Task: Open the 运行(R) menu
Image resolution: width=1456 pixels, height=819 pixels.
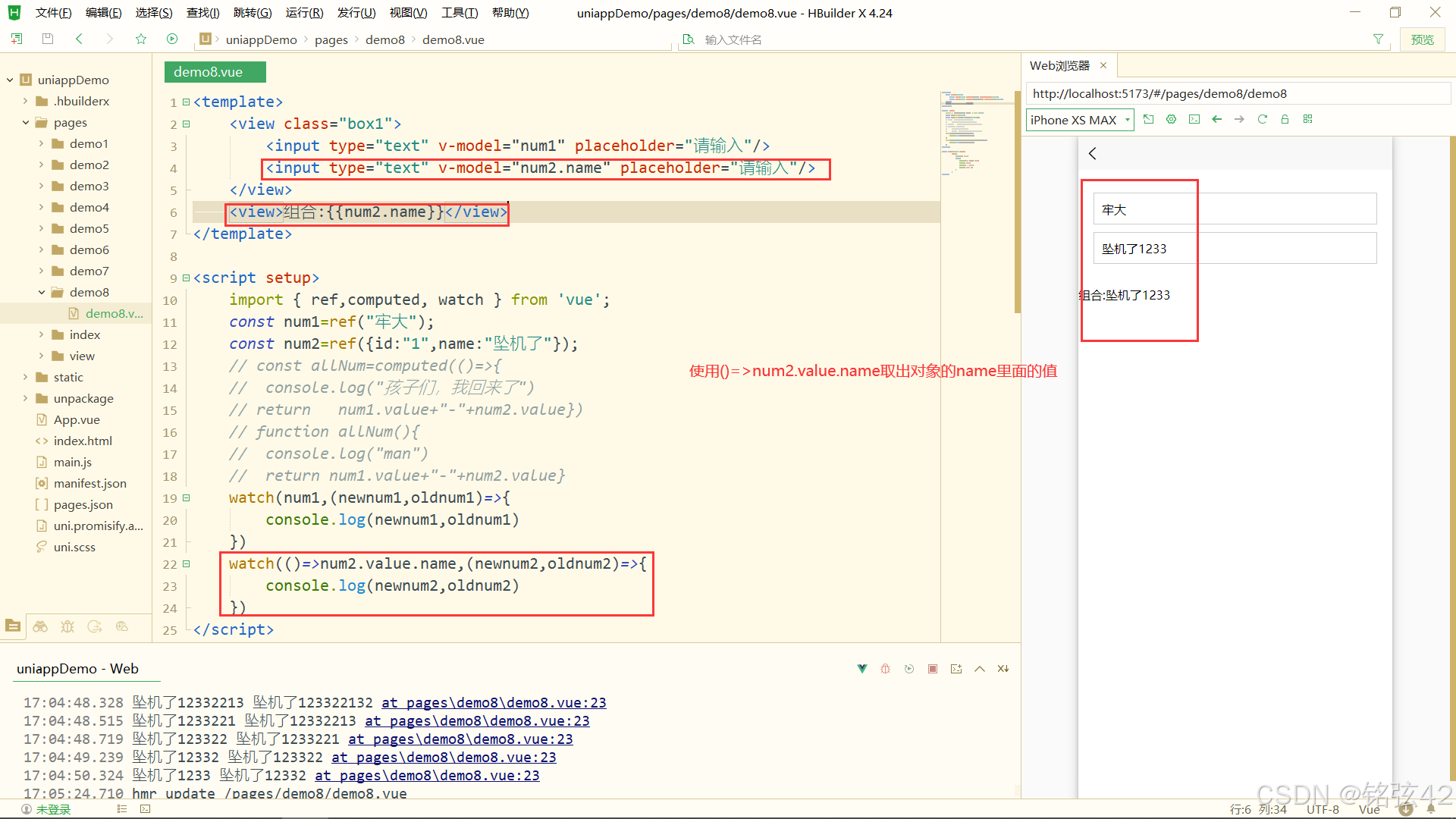Action: click(x=304, y=13)
